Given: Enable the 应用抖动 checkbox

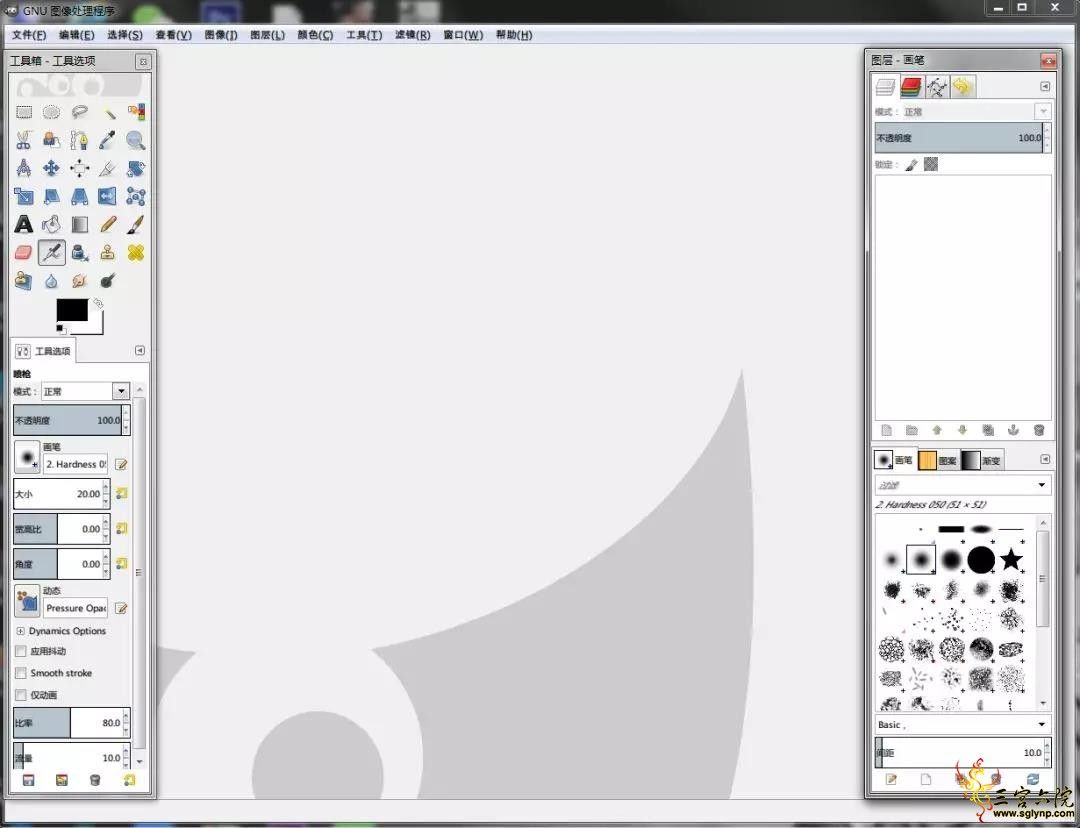Looking at the screenshot, I should (21, 651).
